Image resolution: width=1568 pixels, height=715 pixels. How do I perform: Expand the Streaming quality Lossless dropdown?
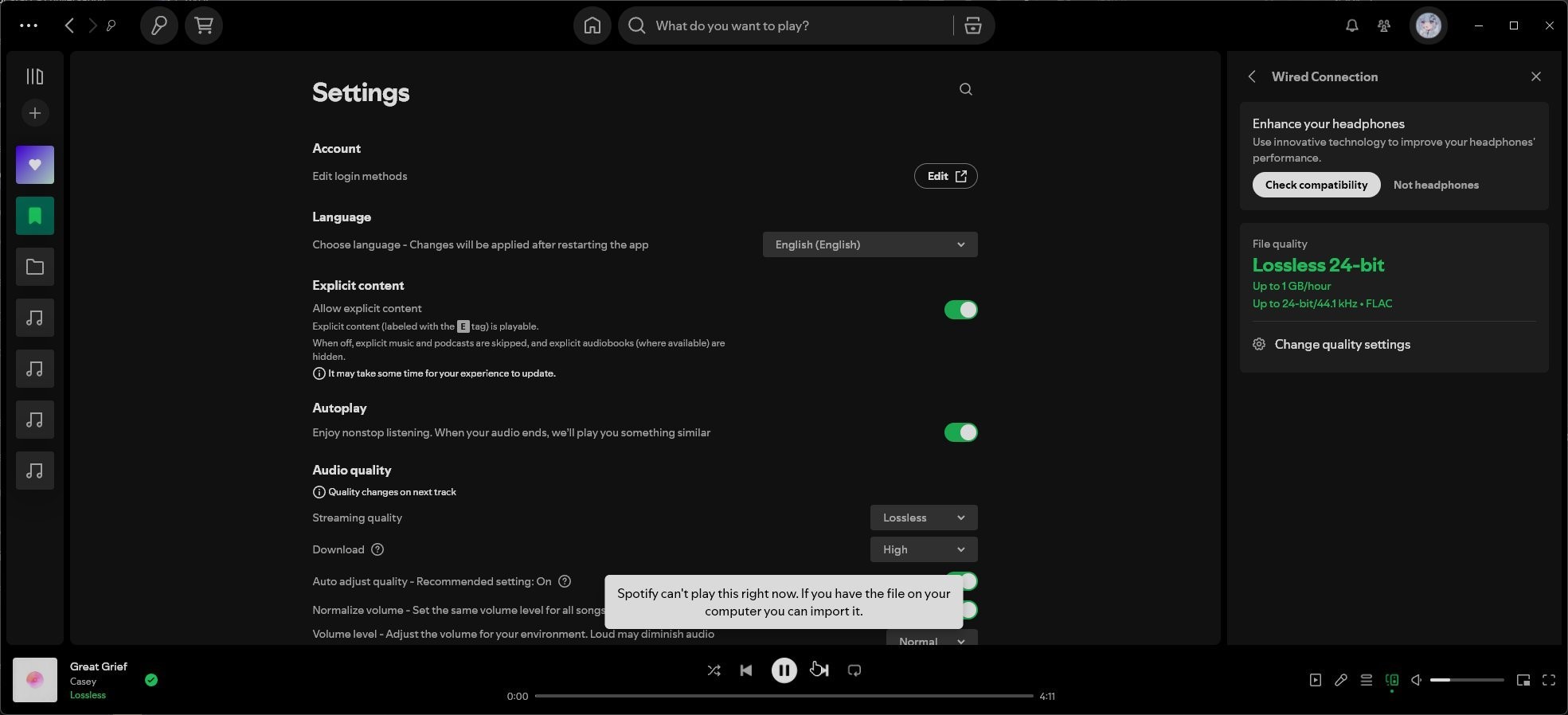923,518
